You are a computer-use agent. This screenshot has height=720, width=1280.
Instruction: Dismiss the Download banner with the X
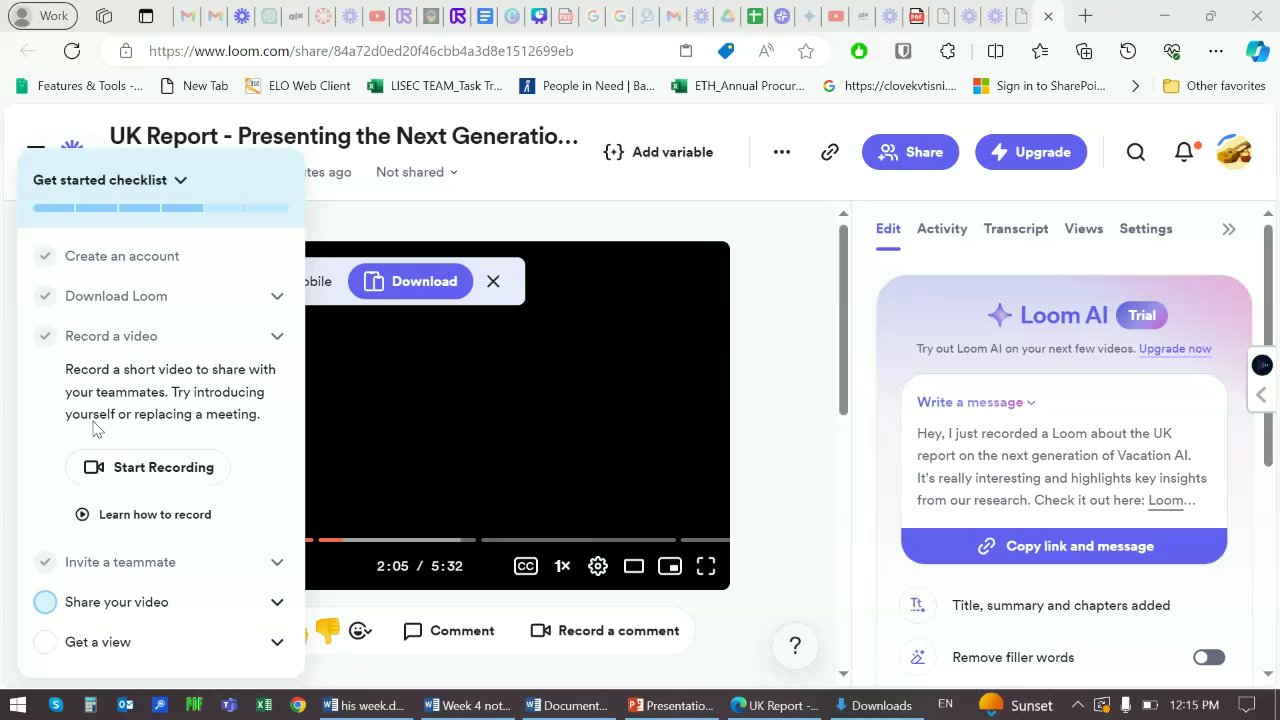point(493,281)
